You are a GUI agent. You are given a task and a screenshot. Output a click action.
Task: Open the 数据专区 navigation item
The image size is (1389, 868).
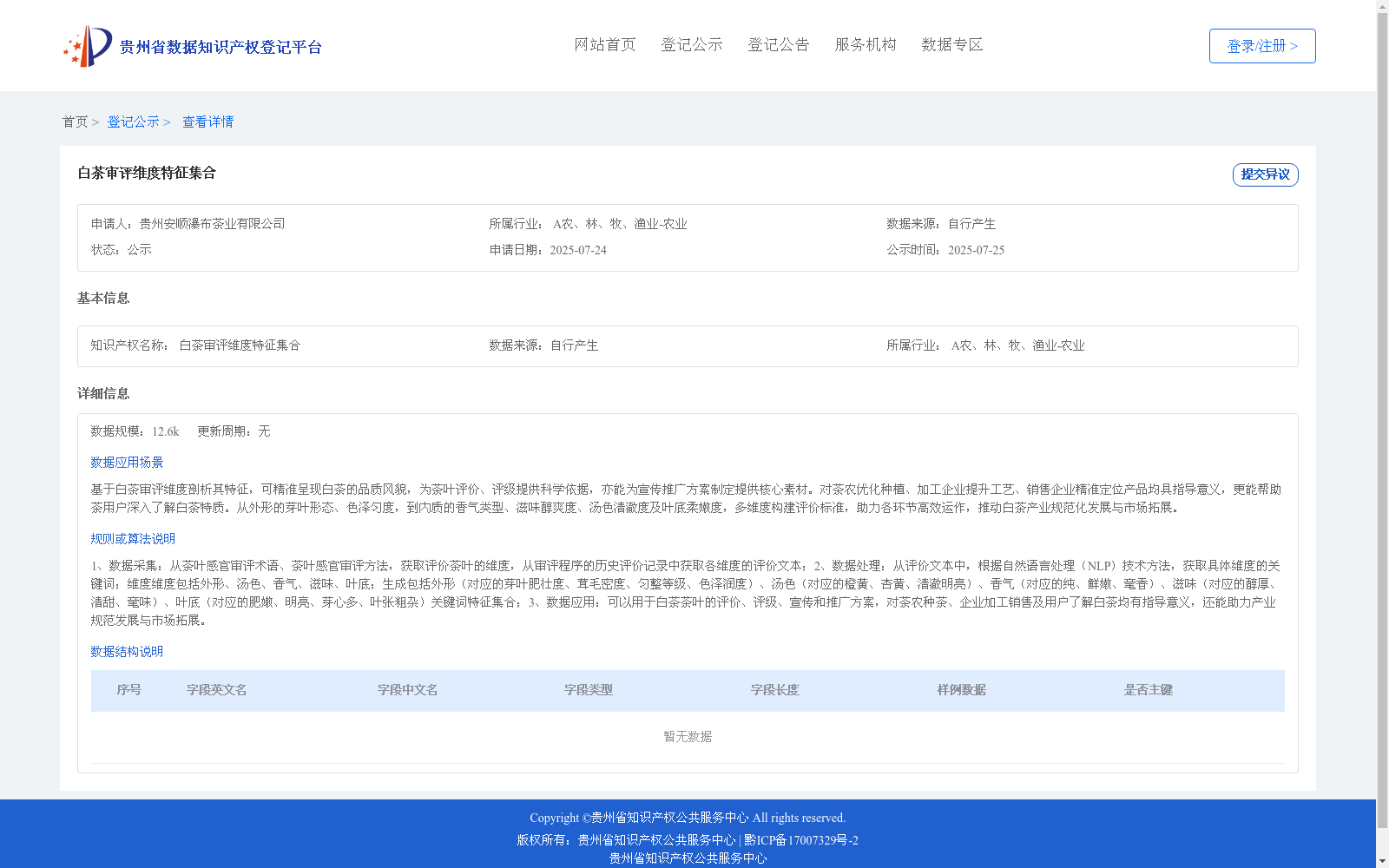click(952, 45)
